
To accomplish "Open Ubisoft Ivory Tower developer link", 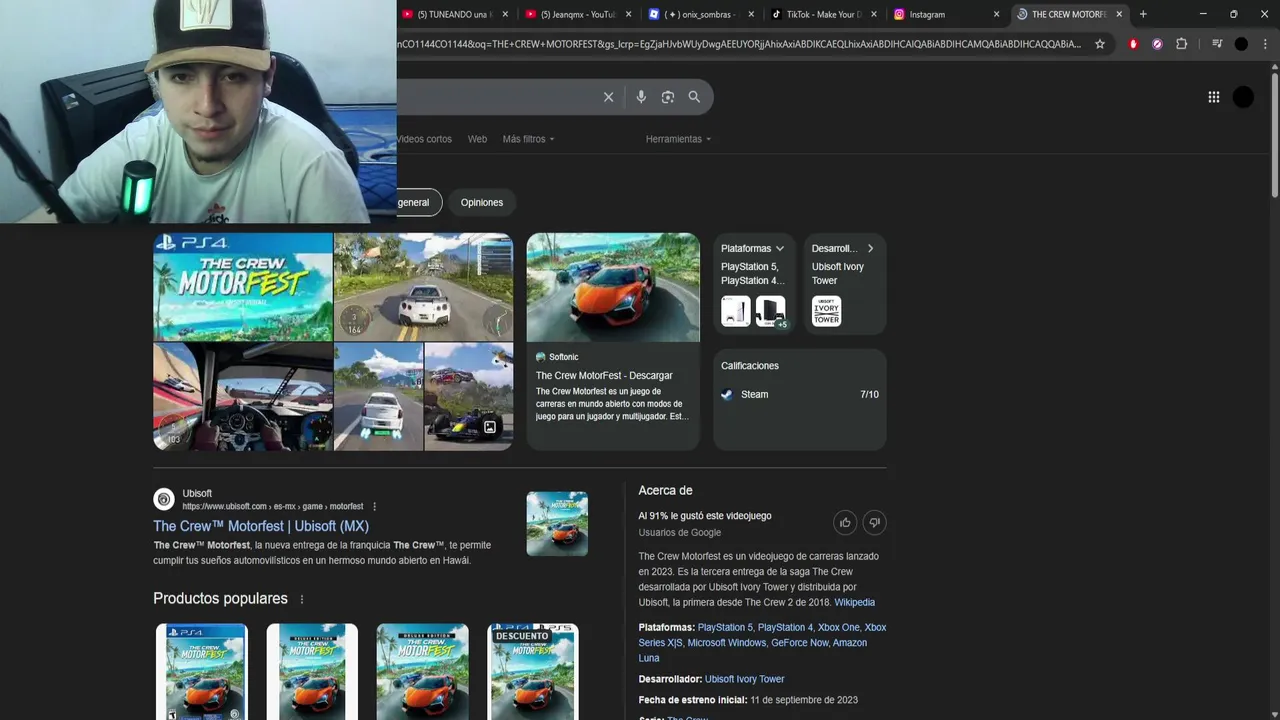I will (x=744, y=679).
